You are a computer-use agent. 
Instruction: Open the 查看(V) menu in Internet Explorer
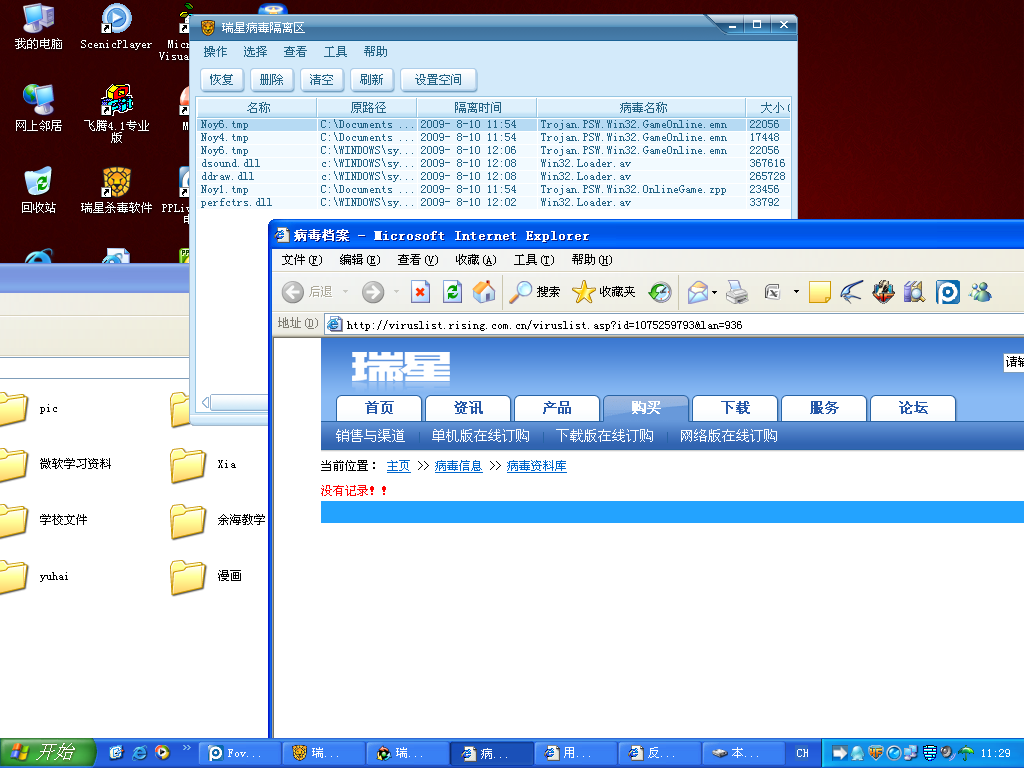click(418, 260)
